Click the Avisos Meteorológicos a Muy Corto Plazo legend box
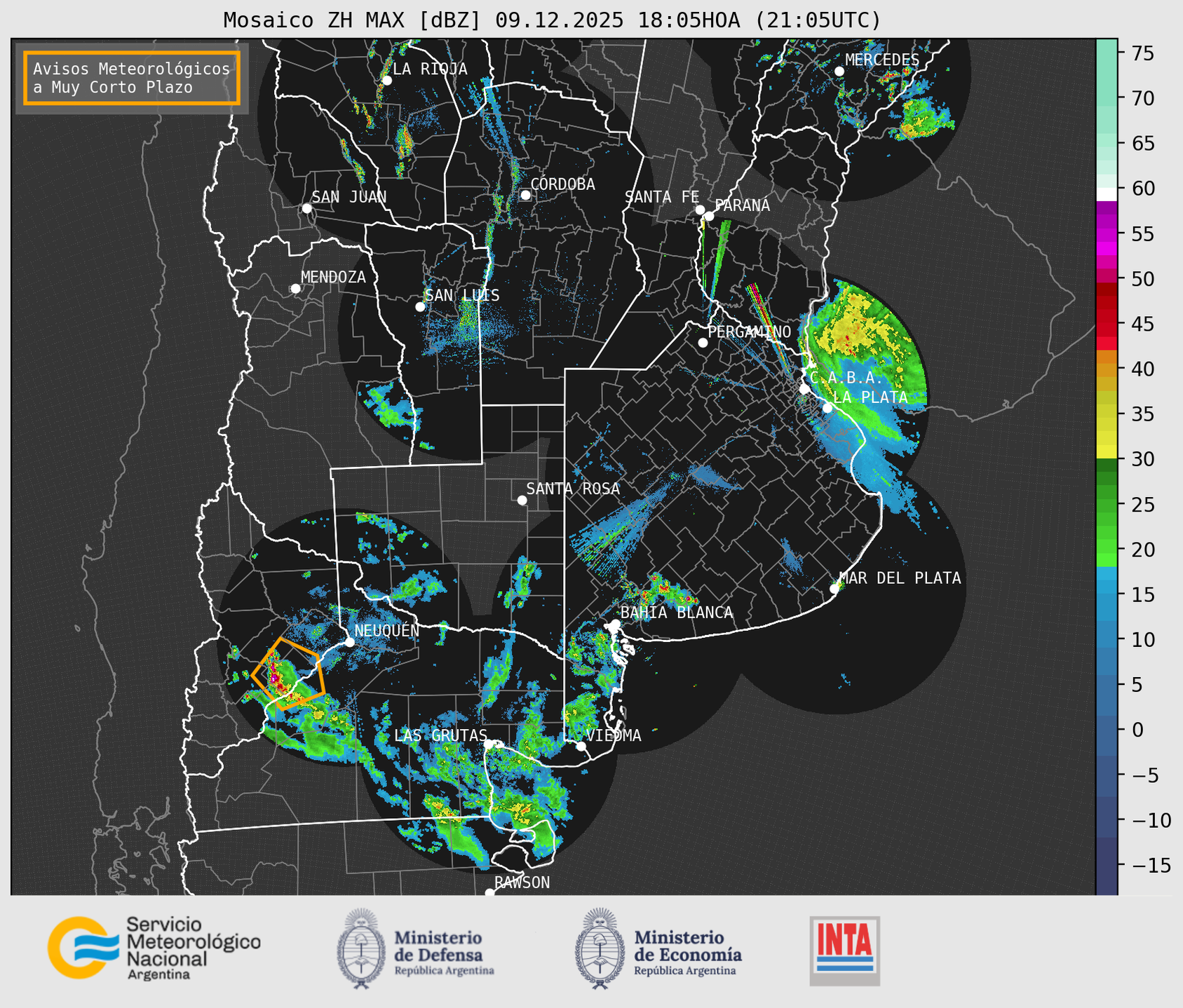The width and height of the screenshot is (1183, 1008). [132, 78]
